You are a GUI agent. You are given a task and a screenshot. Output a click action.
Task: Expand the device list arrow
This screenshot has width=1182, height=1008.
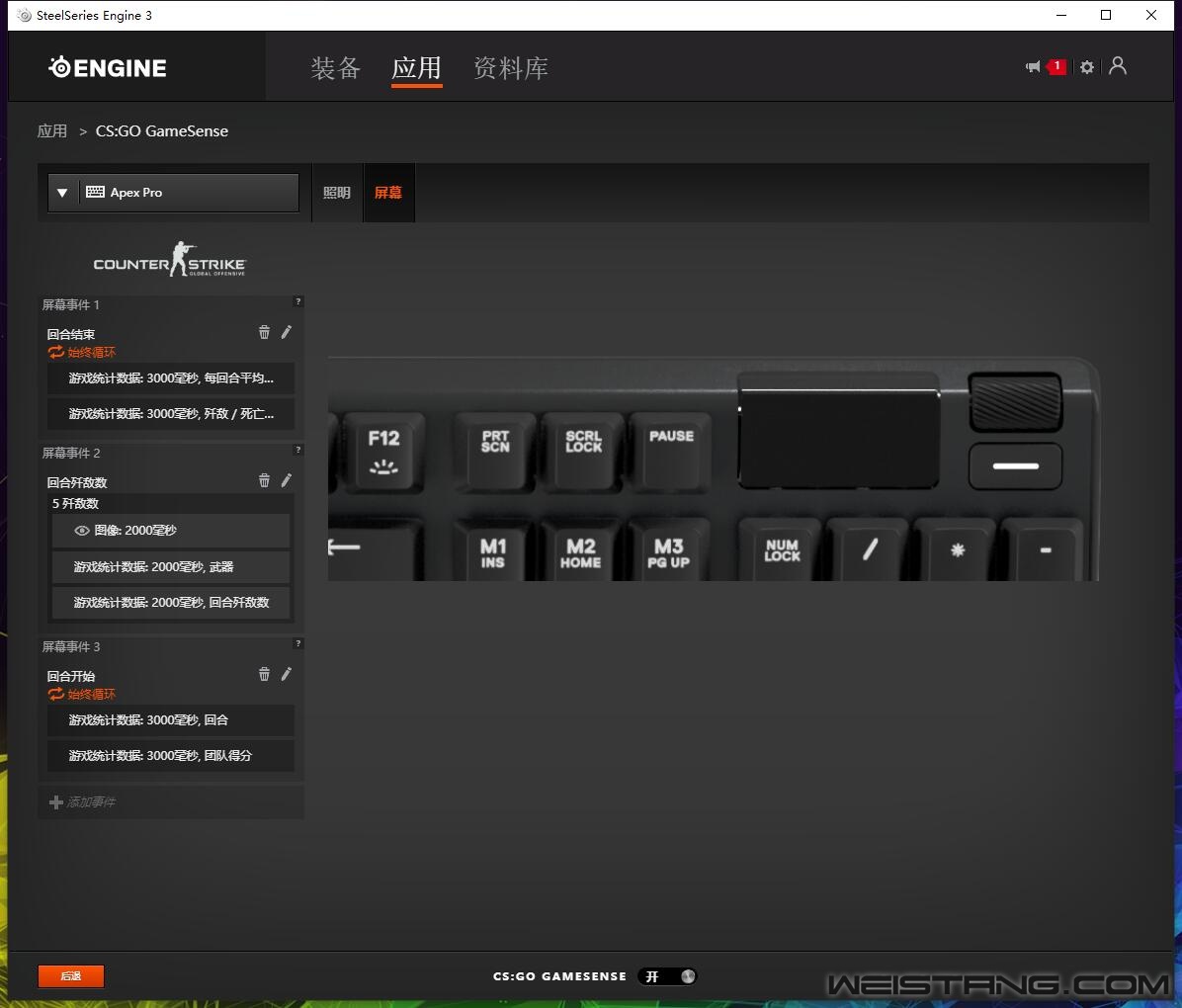coord(62,193)
